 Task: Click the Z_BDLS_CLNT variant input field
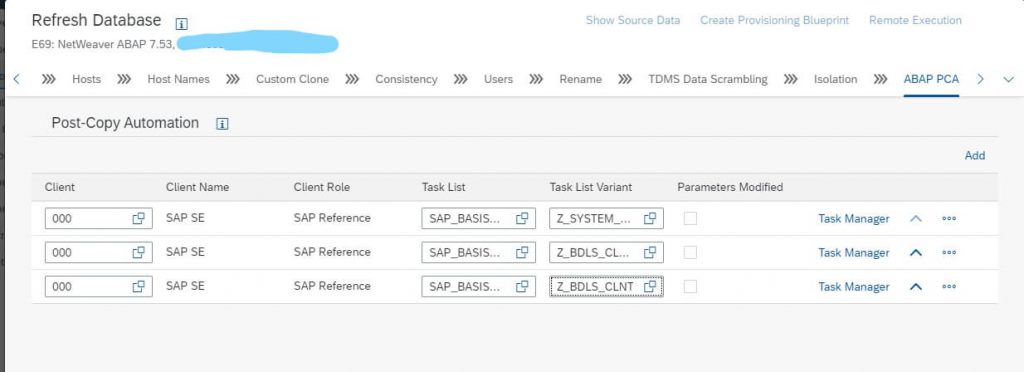[x=606, y=287]
